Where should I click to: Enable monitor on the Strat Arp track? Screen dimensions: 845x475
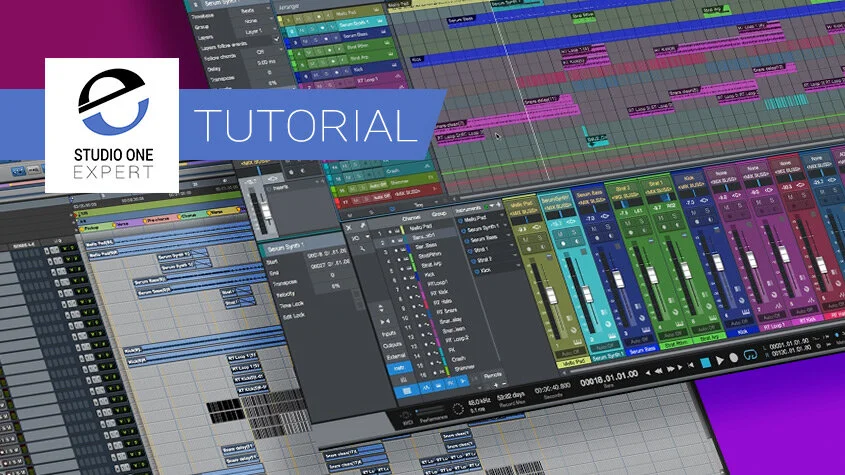click(x=341, y=60)
